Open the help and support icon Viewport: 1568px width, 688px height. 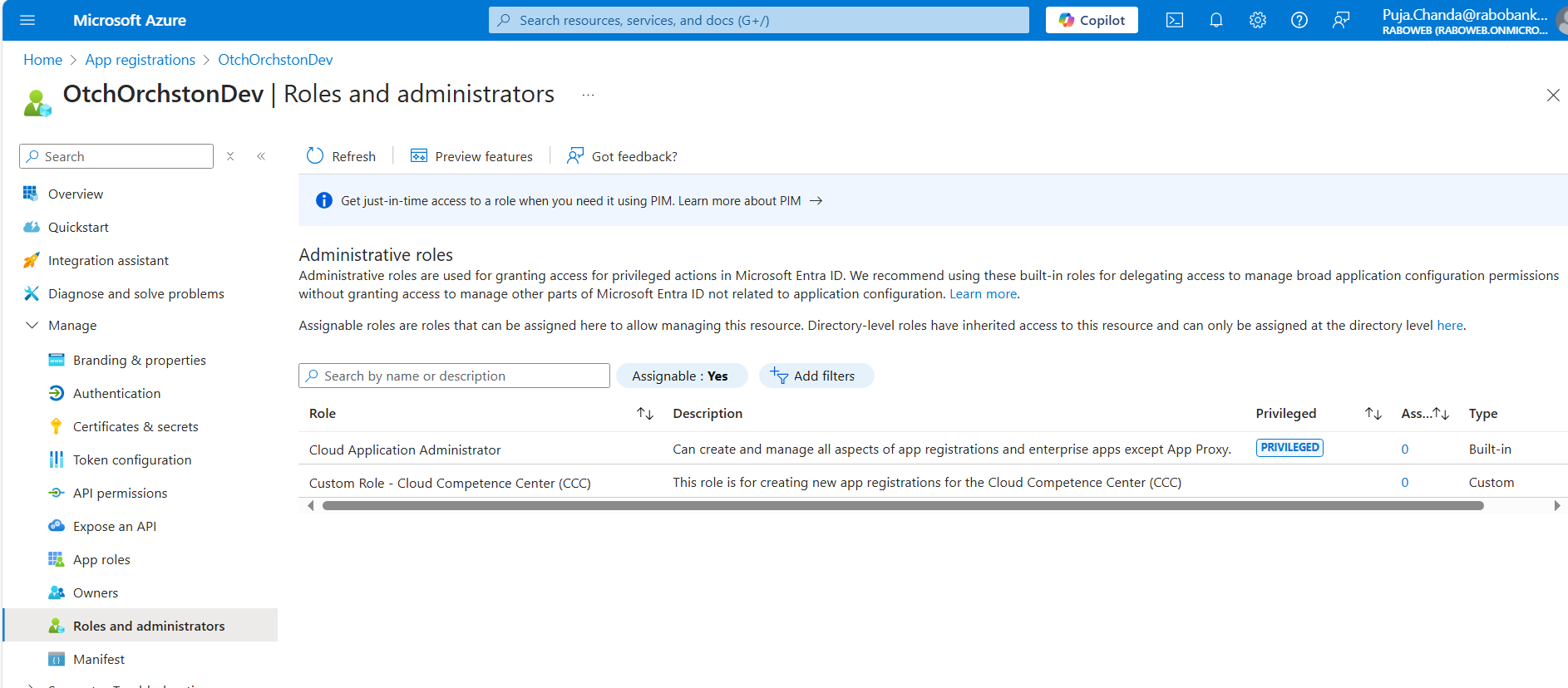pos(1299,20)
